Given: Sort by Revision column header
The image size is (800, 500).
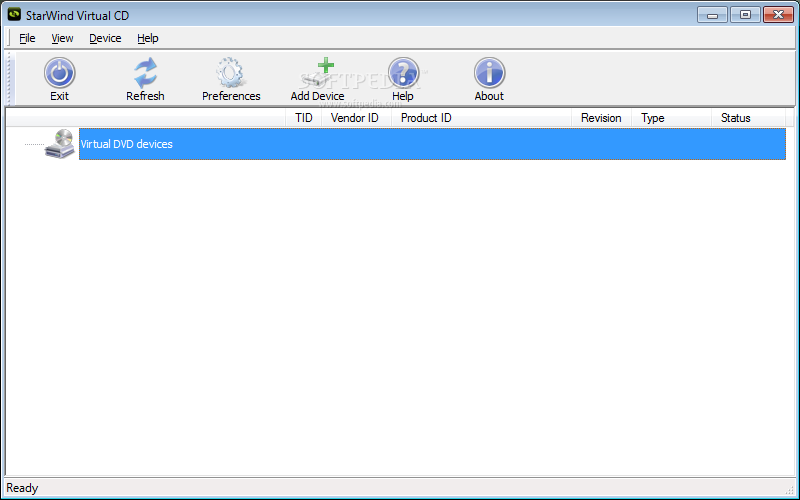Looking at the screenshot, I should pos(601,118).
